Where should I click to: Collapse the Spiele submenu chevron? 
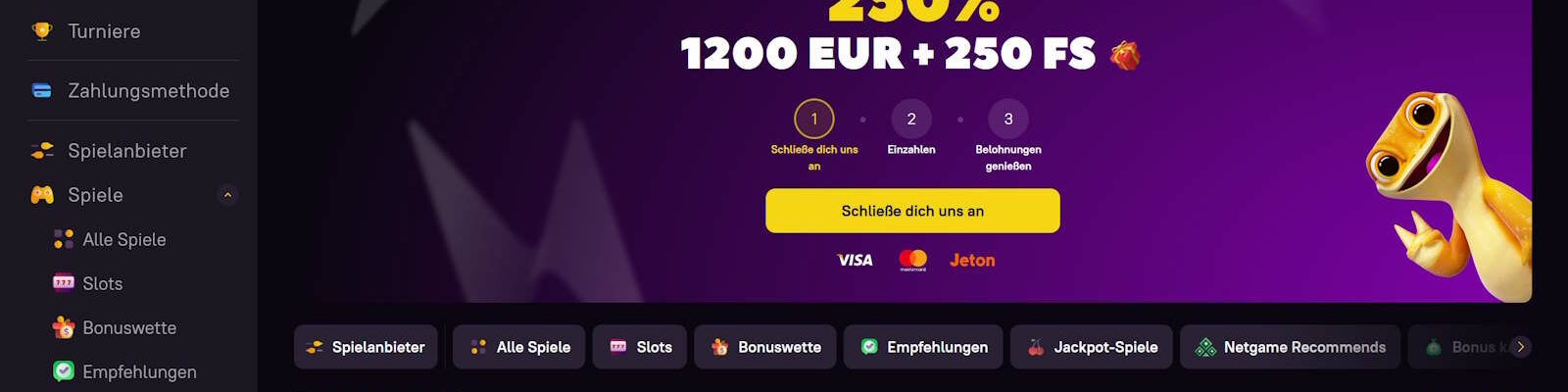coord(227,195)
